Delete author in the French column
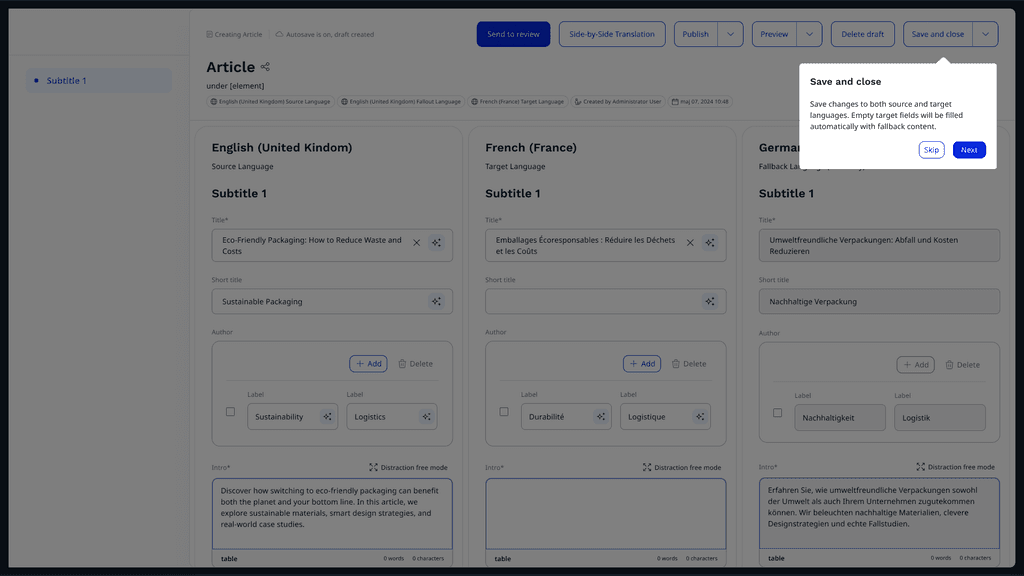The height and width of the screenshot is (576, 1024). pyautogui.click(x=689, y=364)
